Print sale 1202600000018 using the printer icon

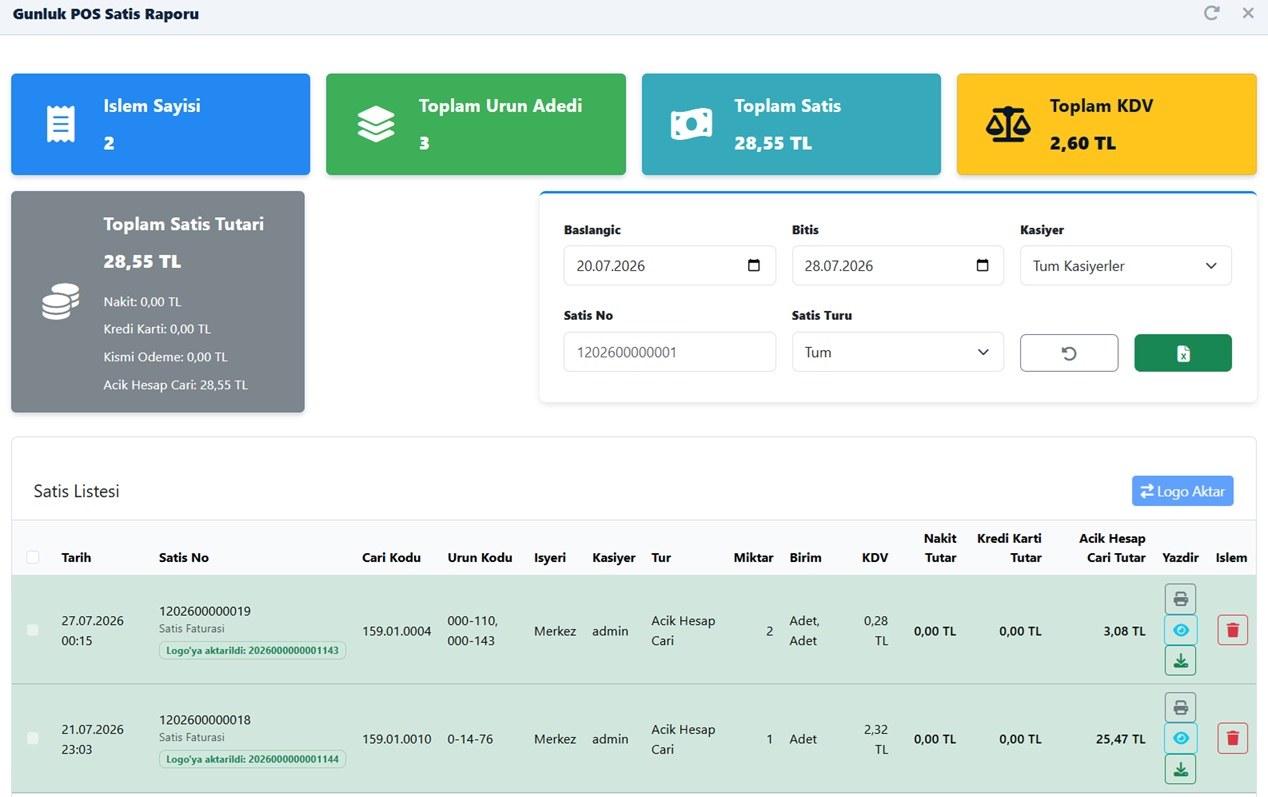1180,708
